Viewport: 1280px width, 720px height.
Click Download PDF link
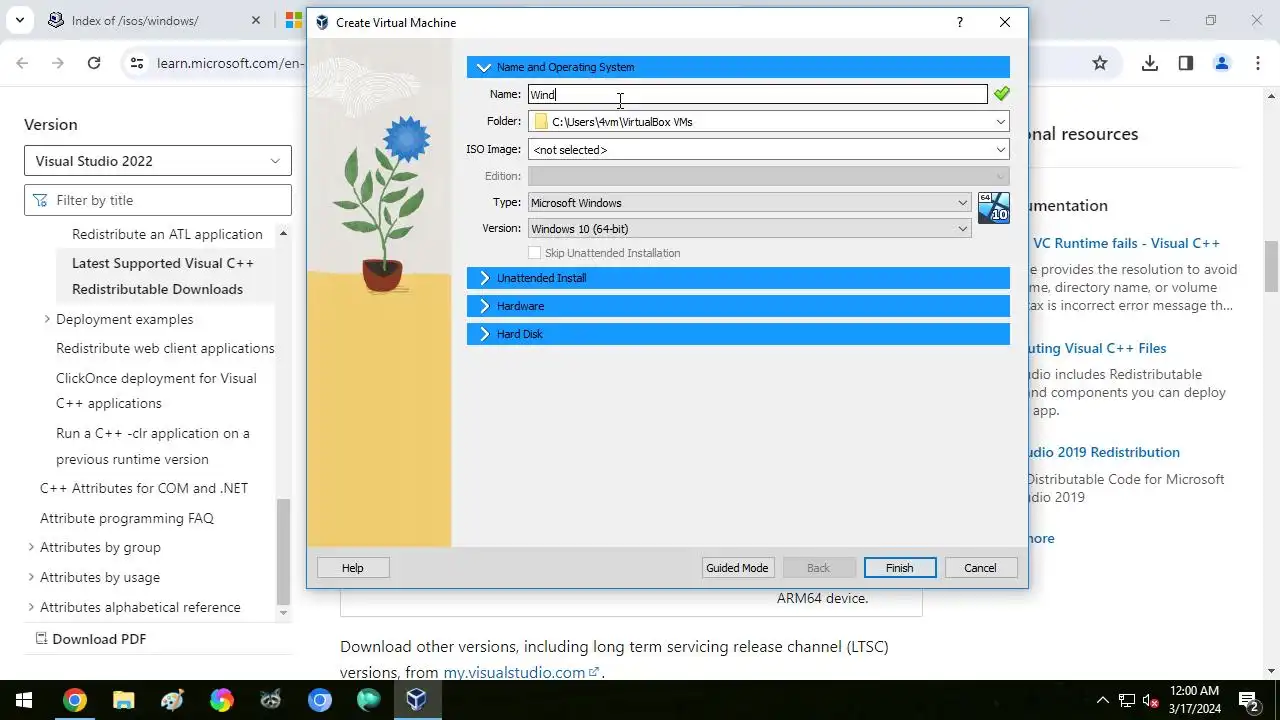pyautogui.click(x=91, y=639)
